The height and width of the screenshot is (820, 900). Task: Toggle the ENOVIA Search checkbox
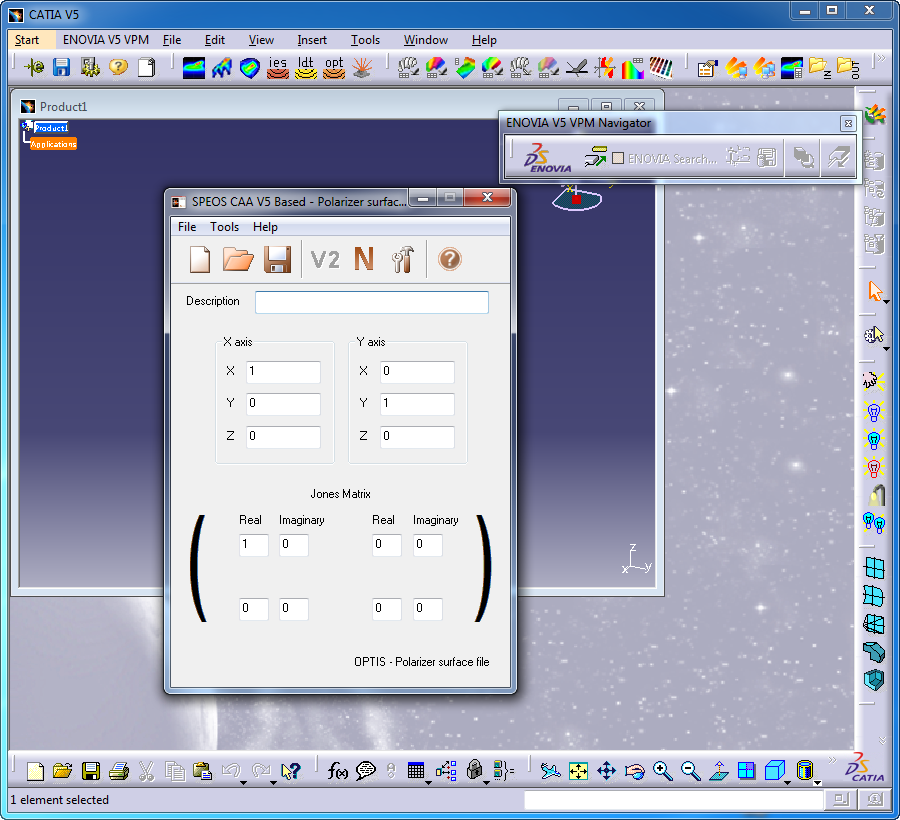pyautogui.click(x=618, y=158)
